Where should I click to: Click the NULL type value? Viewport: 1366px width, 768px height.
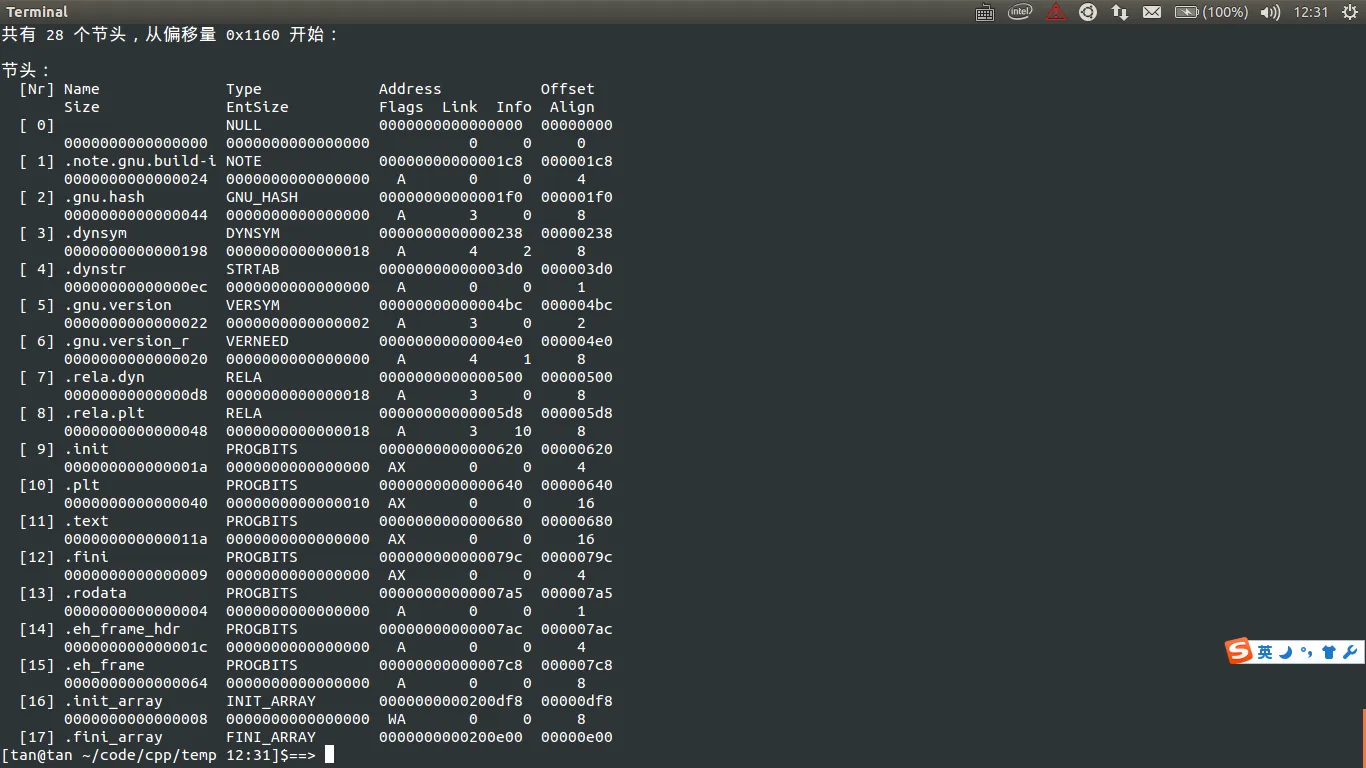point(244,125)
